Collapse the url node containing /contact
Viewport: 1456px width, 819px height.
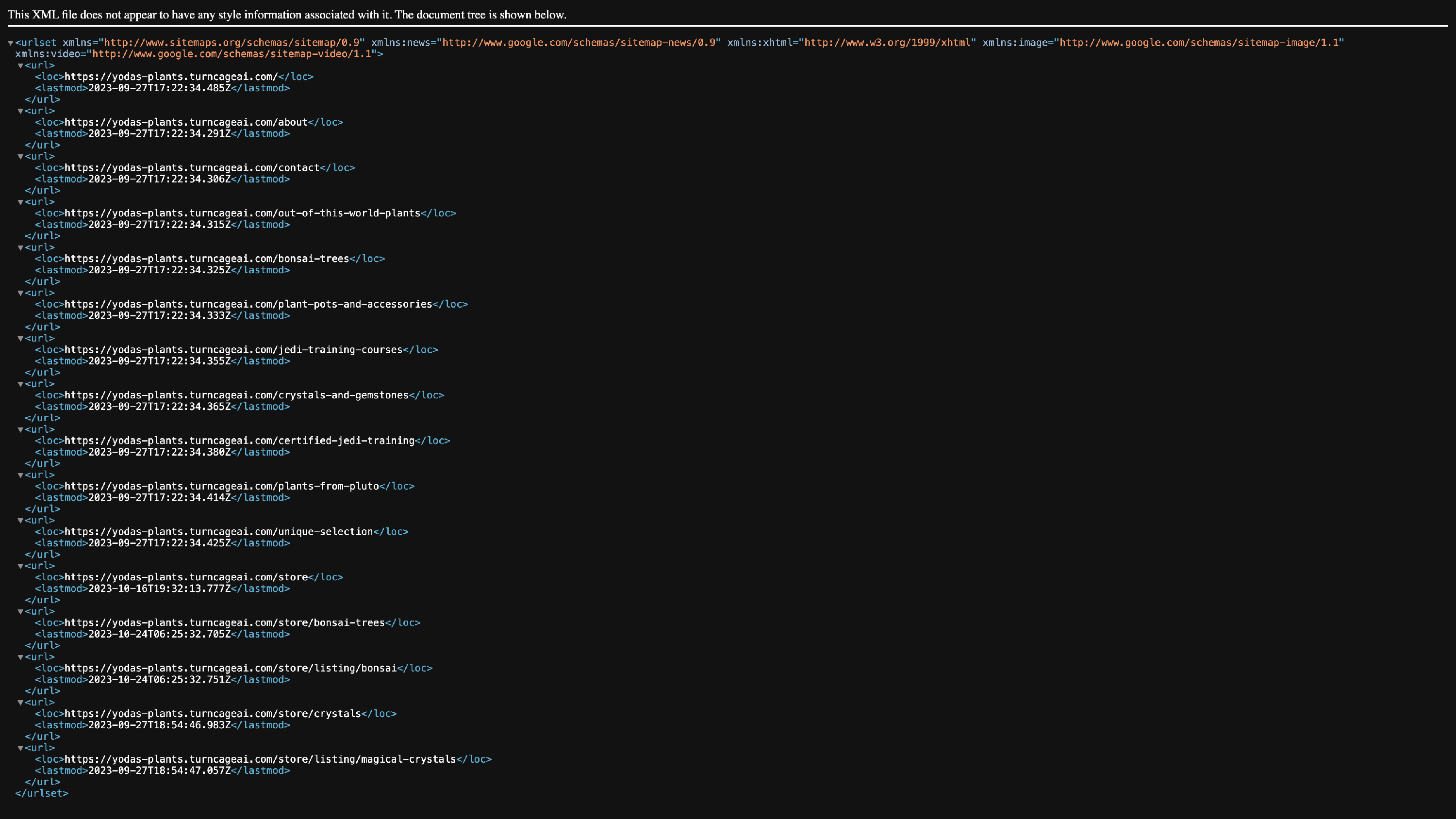coord(20,157)
